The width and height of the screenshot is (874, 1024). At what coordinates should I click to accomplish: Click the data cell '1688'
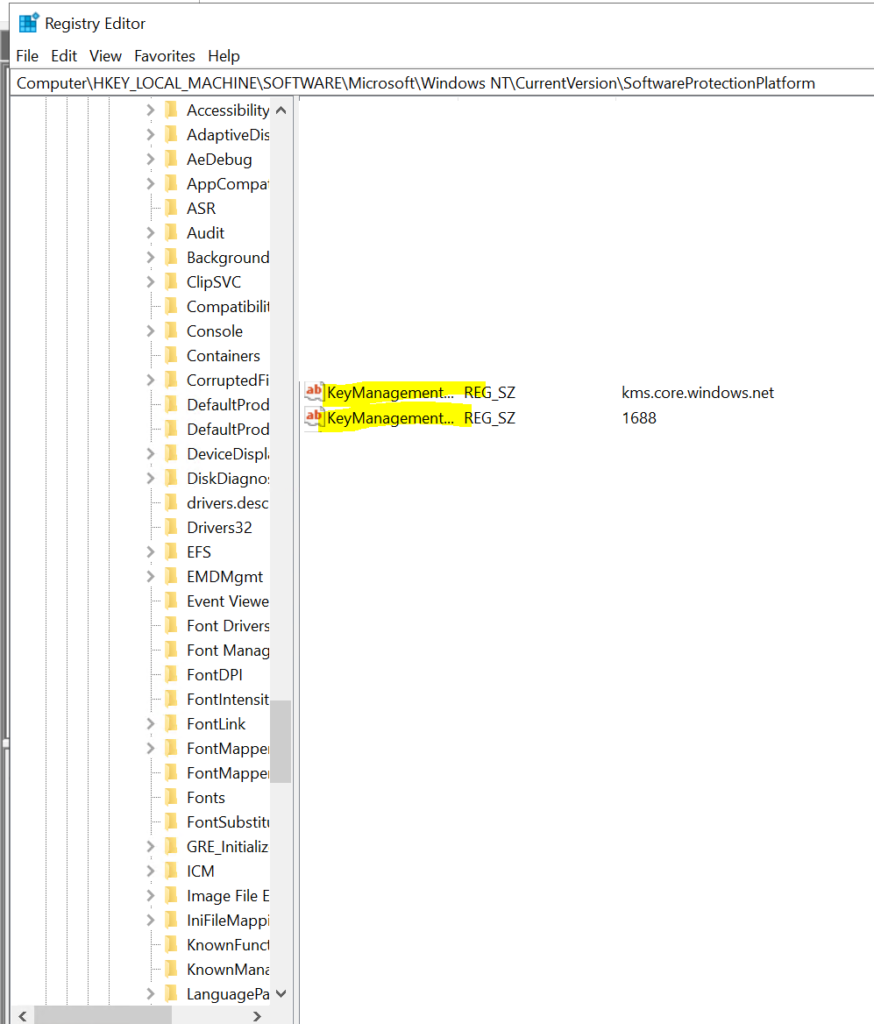coord(639,418)
